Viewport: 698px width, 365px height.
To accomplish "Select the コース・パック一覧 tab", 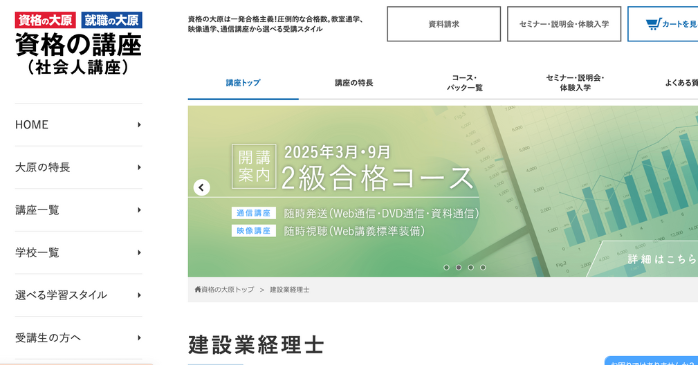I will pyautogui.click(x=465, y=83).
